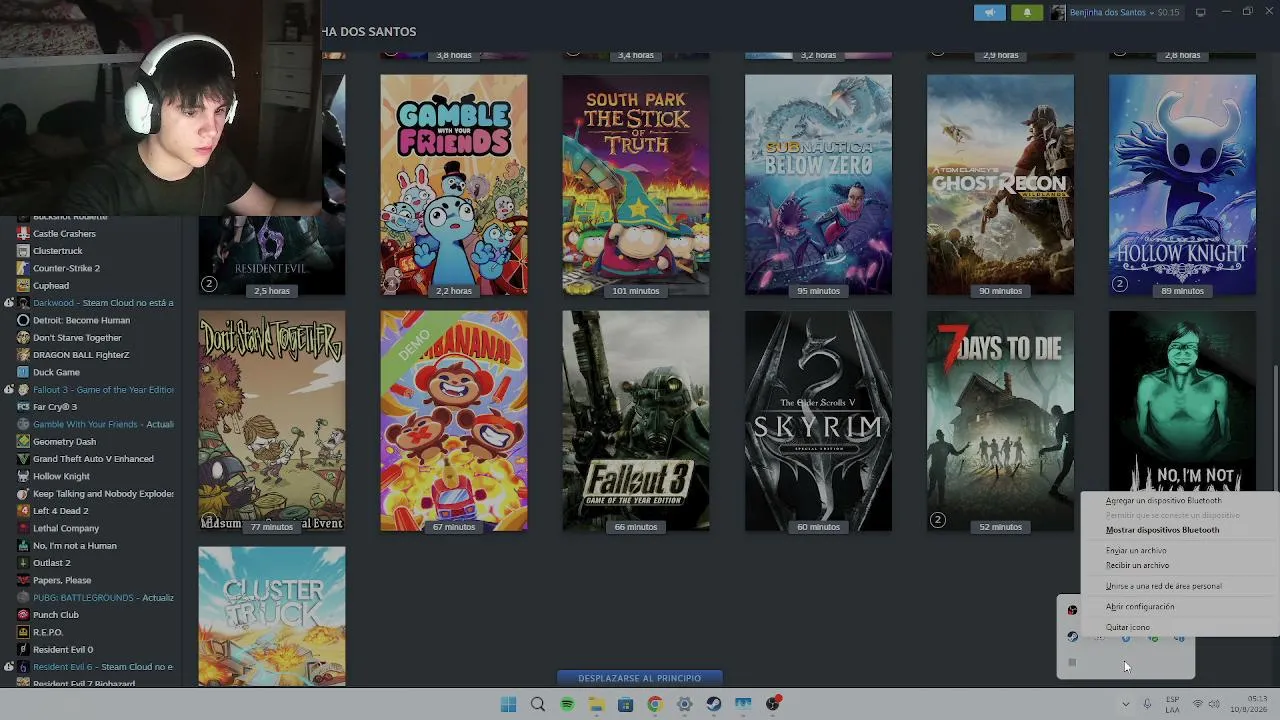Click the cloud sync icon beside Resident Evil 6
1280x720 pixels.
pos(9,667)
